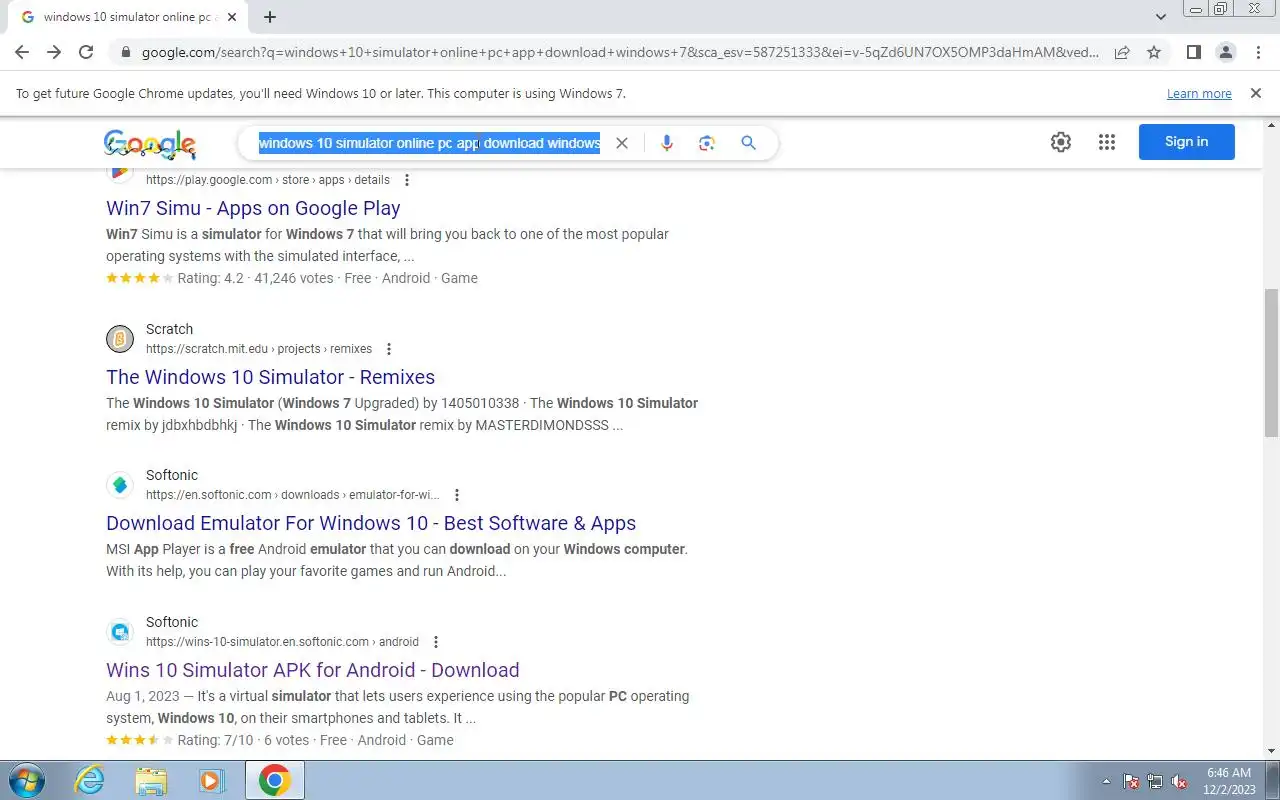The width and height of the screenshot is (1280, 800).
Task: Go to Google homepage via logo
Action: (x=150, y=144)
